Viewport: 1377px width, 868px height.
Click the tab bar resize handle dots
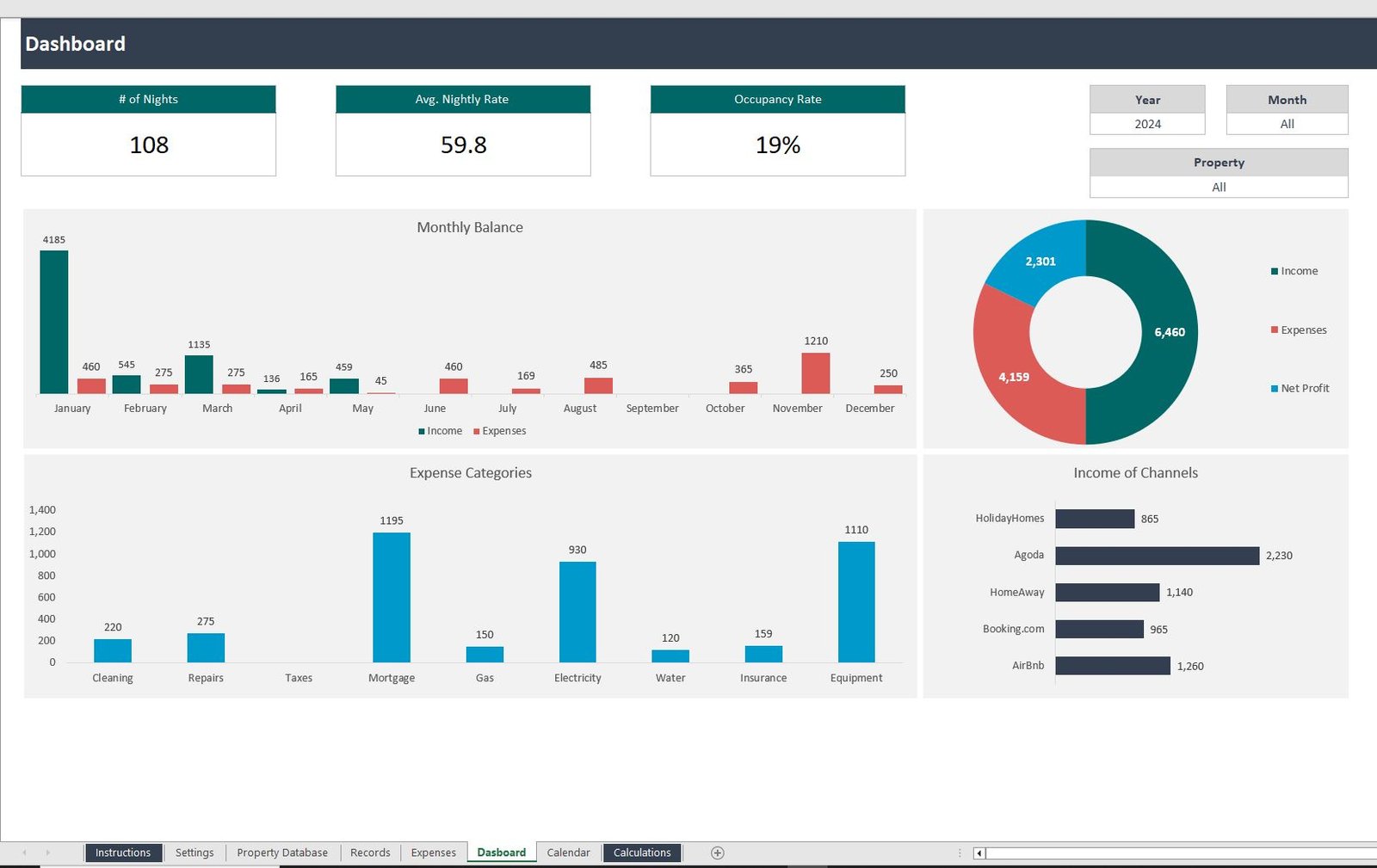point(960,853)
